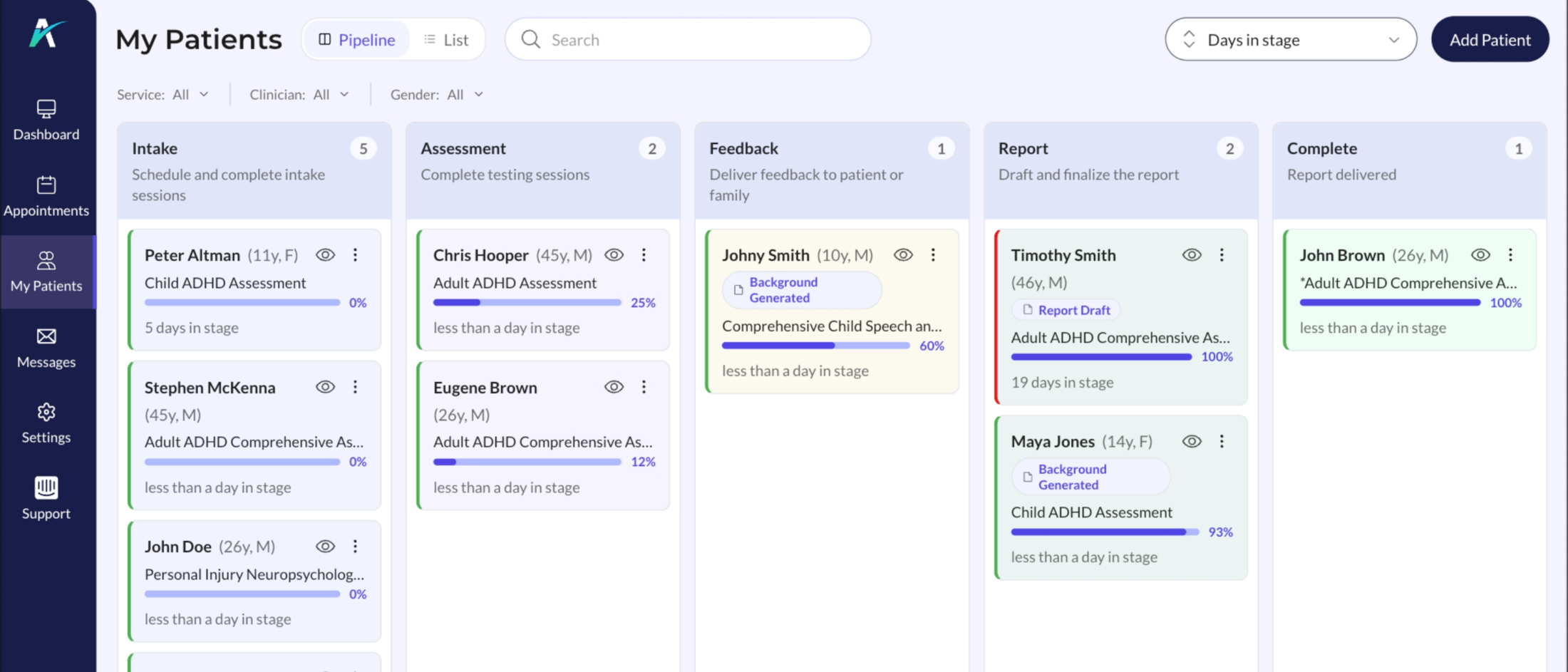1568x672 pixels.
Task: Open the Messages envelope icon
Action: (x=46, y=336)
